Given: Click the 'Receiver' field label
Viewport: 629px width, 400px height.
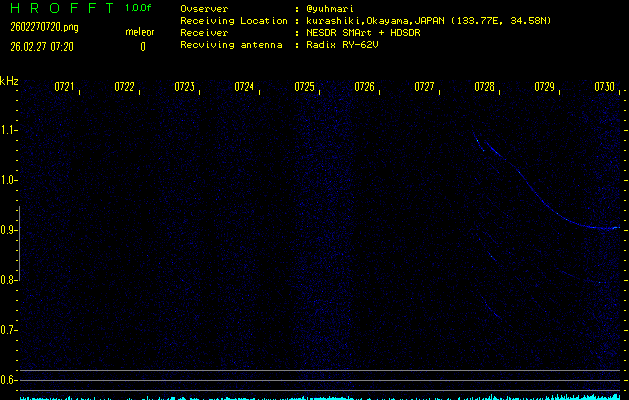Looking at the screenshot, I should pos(204,33).
